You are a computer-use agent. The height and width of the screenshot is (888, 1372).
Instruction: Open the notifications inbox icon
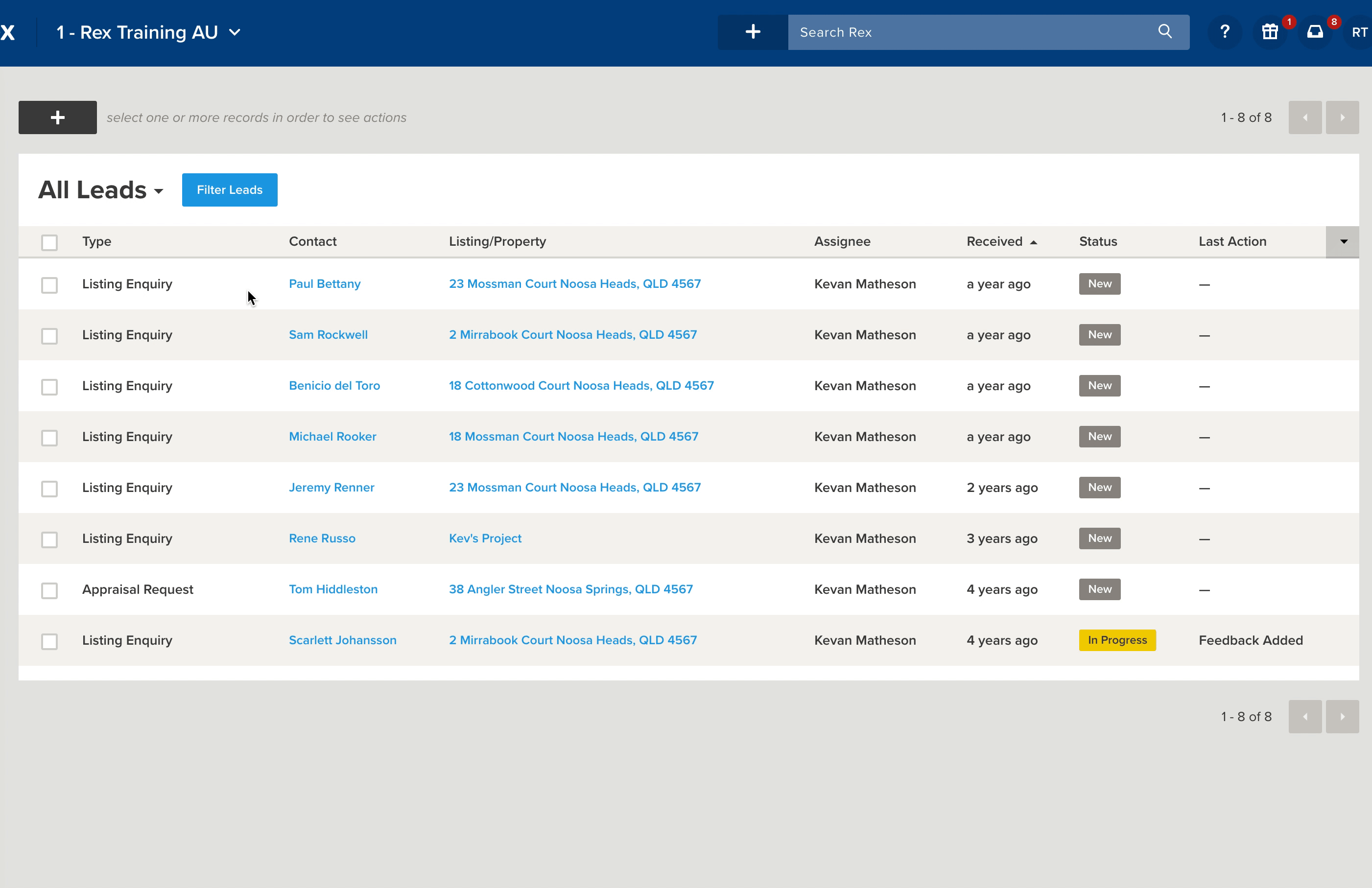pos(1314,32)
